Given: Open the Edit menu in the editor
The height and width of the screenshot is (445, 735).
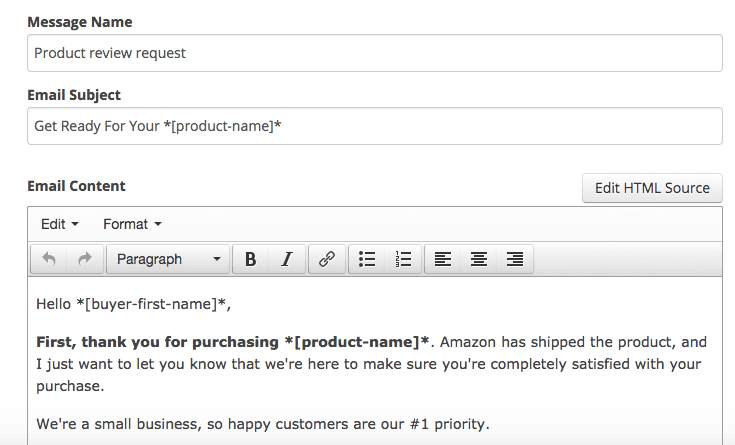Looking at the screenshot, I should coord(60,224).
